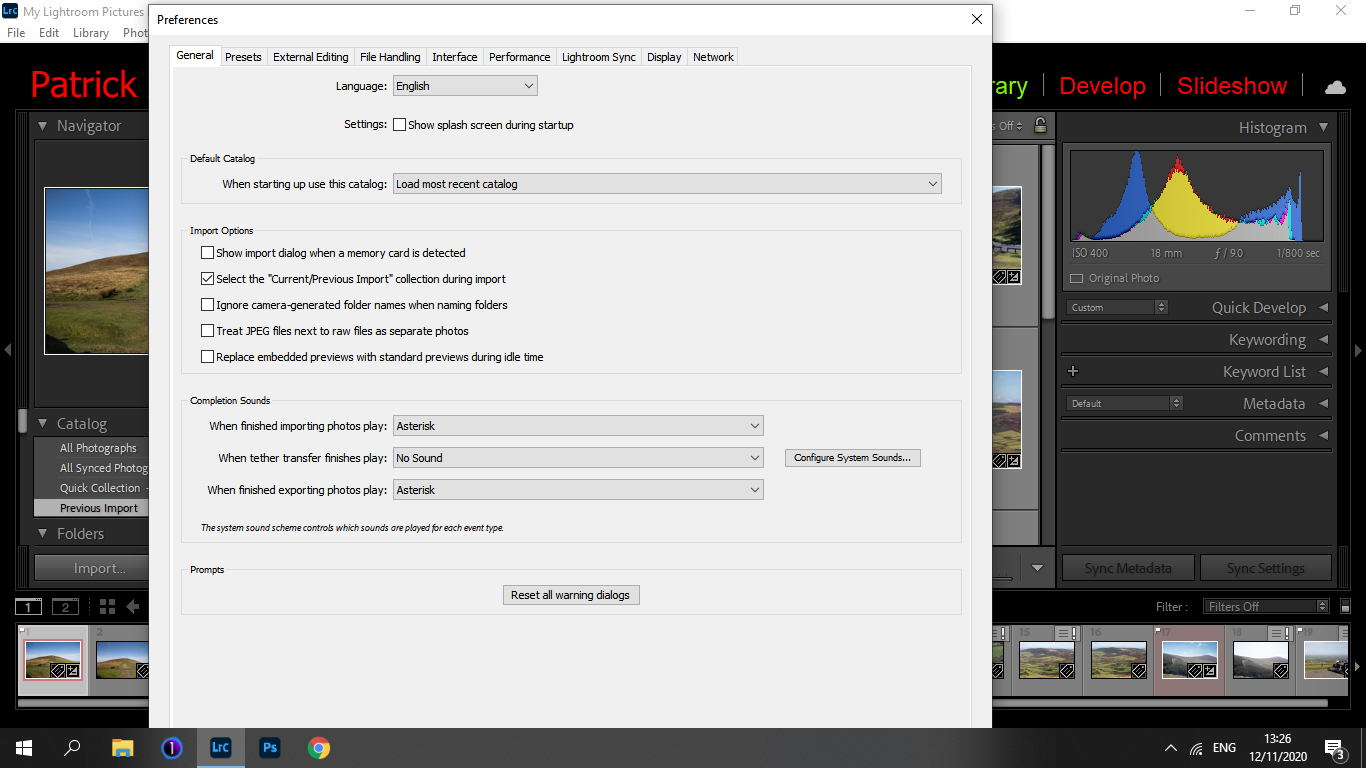Enable "Show import dialog when a memory card is detected"
Viewport: 1366px width, 768px height.
[207, 253]
